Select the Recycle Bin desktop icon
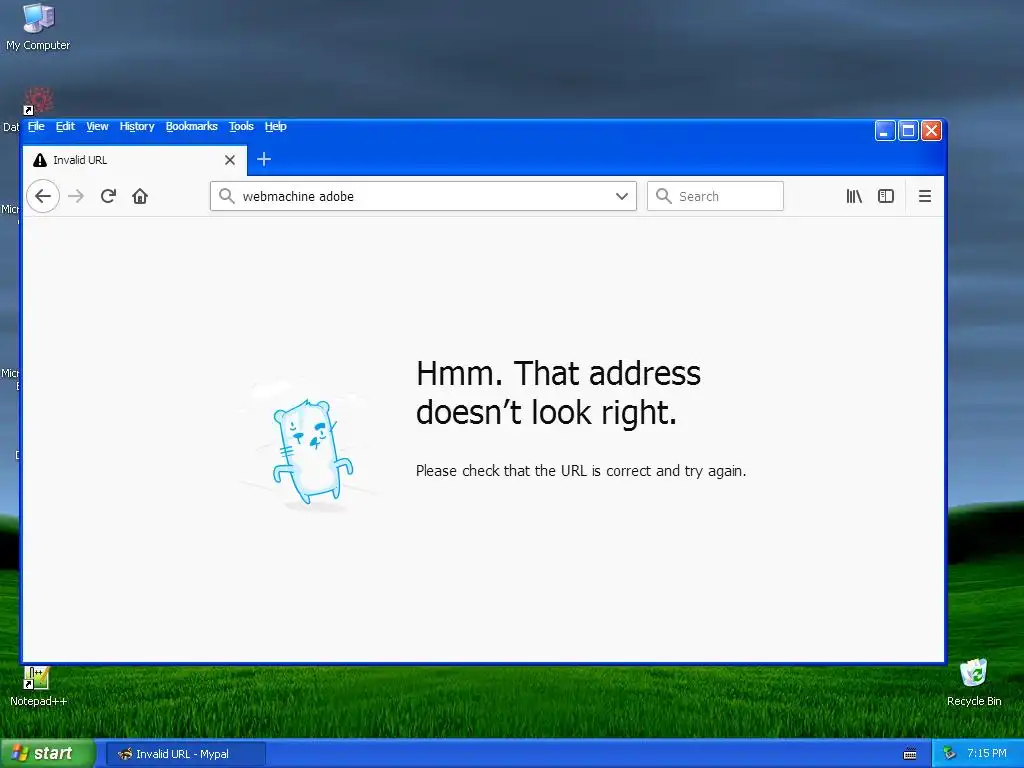This screenshot has height=768, width=1024. pyautogui.click(x=974, y=682)
